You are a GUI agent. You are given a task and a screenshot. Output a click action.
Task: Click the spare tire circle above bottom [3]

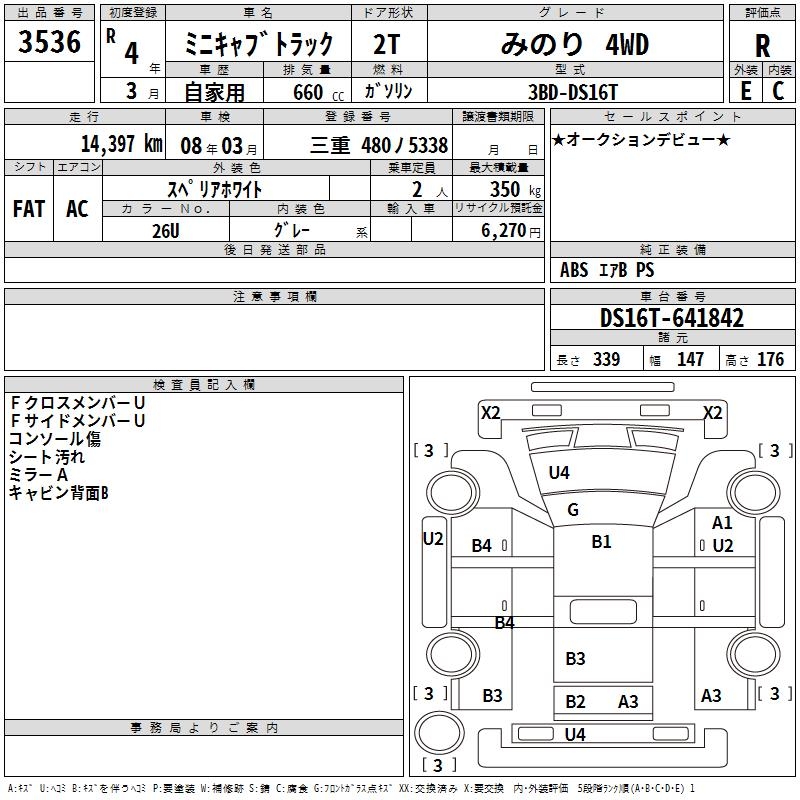(x=439, y=733)
